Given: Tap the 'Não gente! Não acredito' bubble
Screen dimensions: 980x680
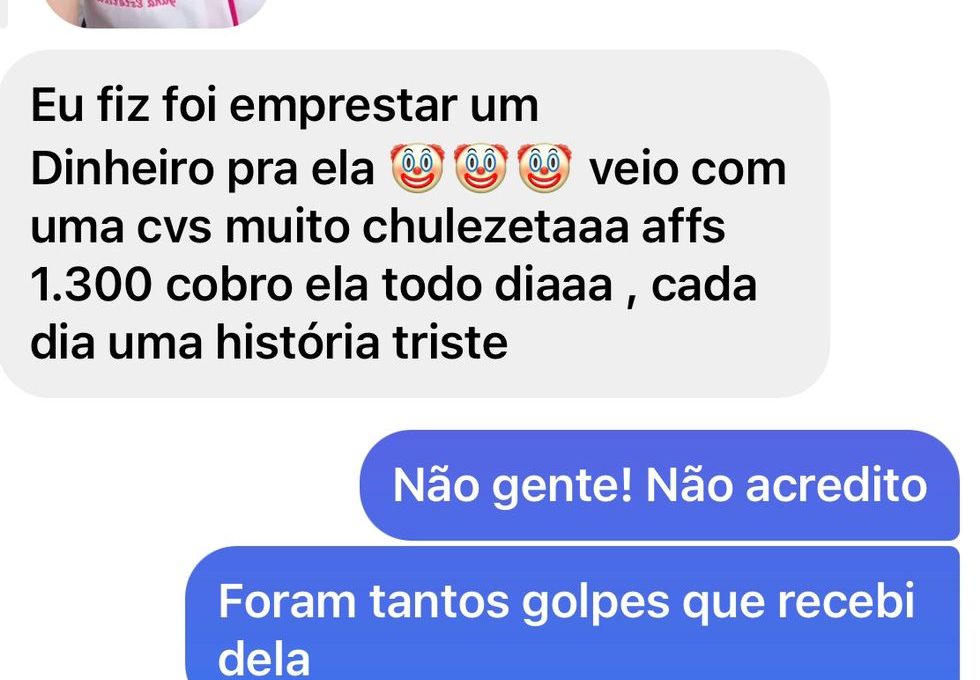Looking at the screenshot, I should point(659,485).
